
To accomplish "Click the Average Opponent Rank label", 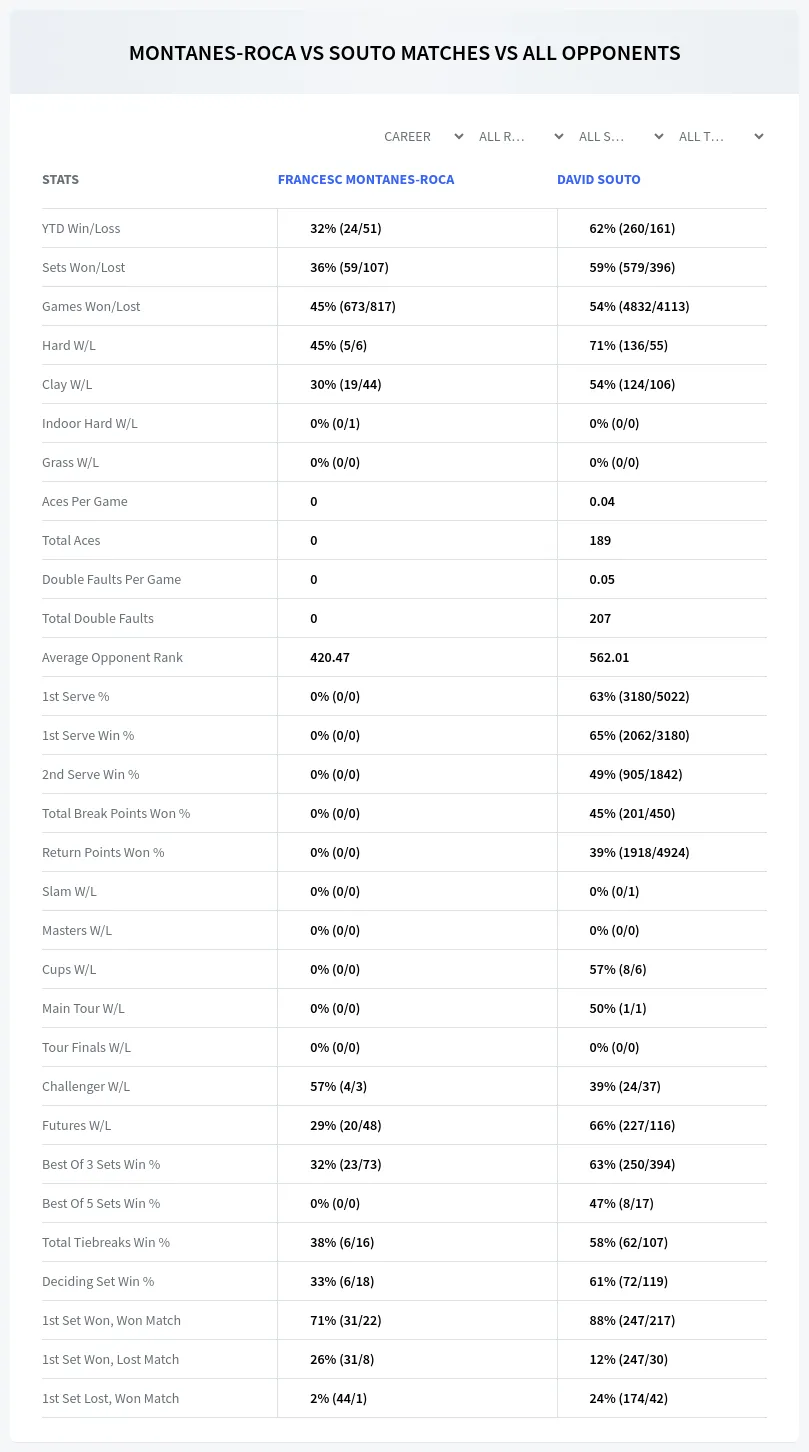I will pos(112,658).
